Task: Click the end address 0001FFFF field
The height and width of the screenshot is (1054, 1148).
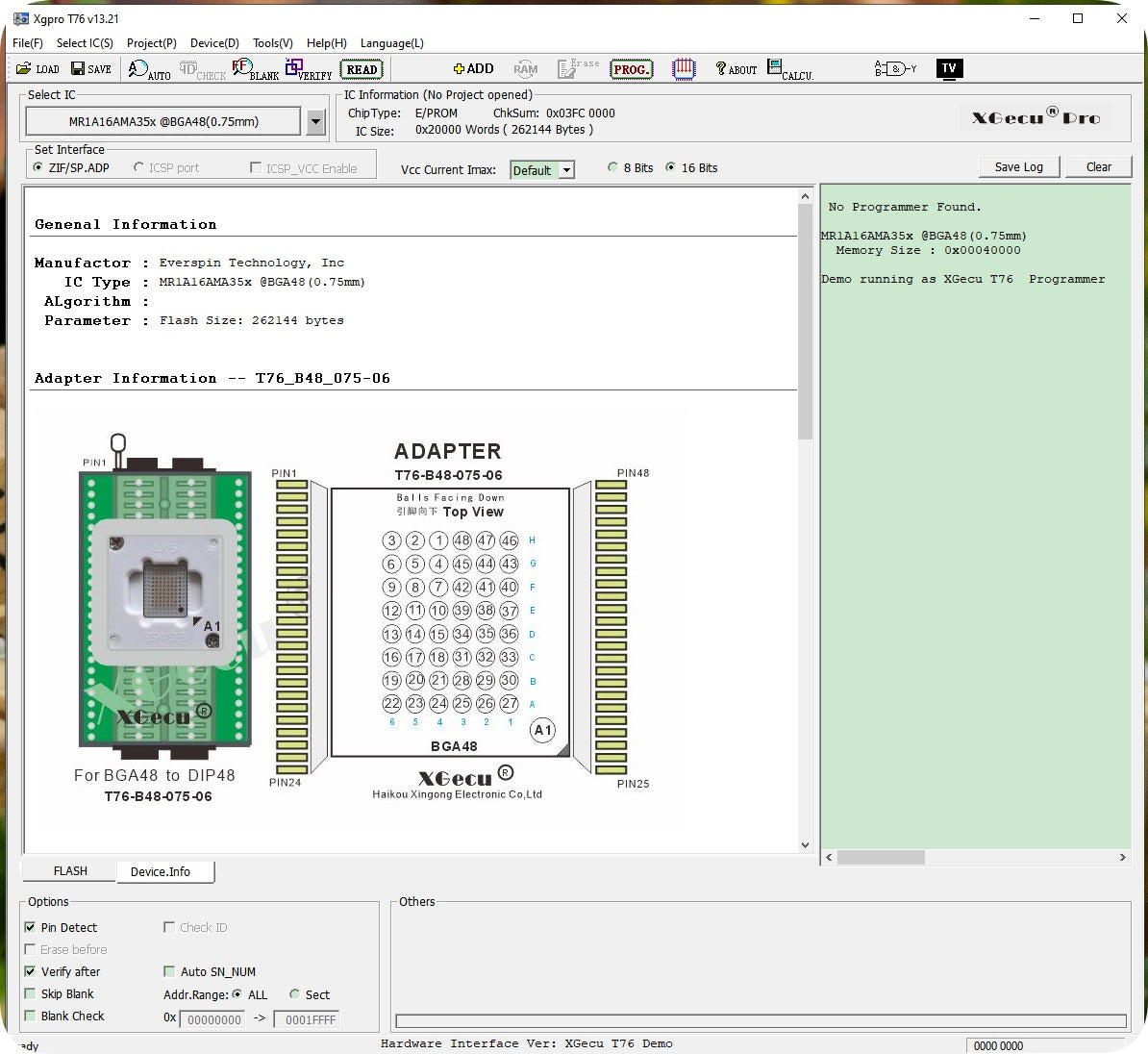Action: [307, 1019]
